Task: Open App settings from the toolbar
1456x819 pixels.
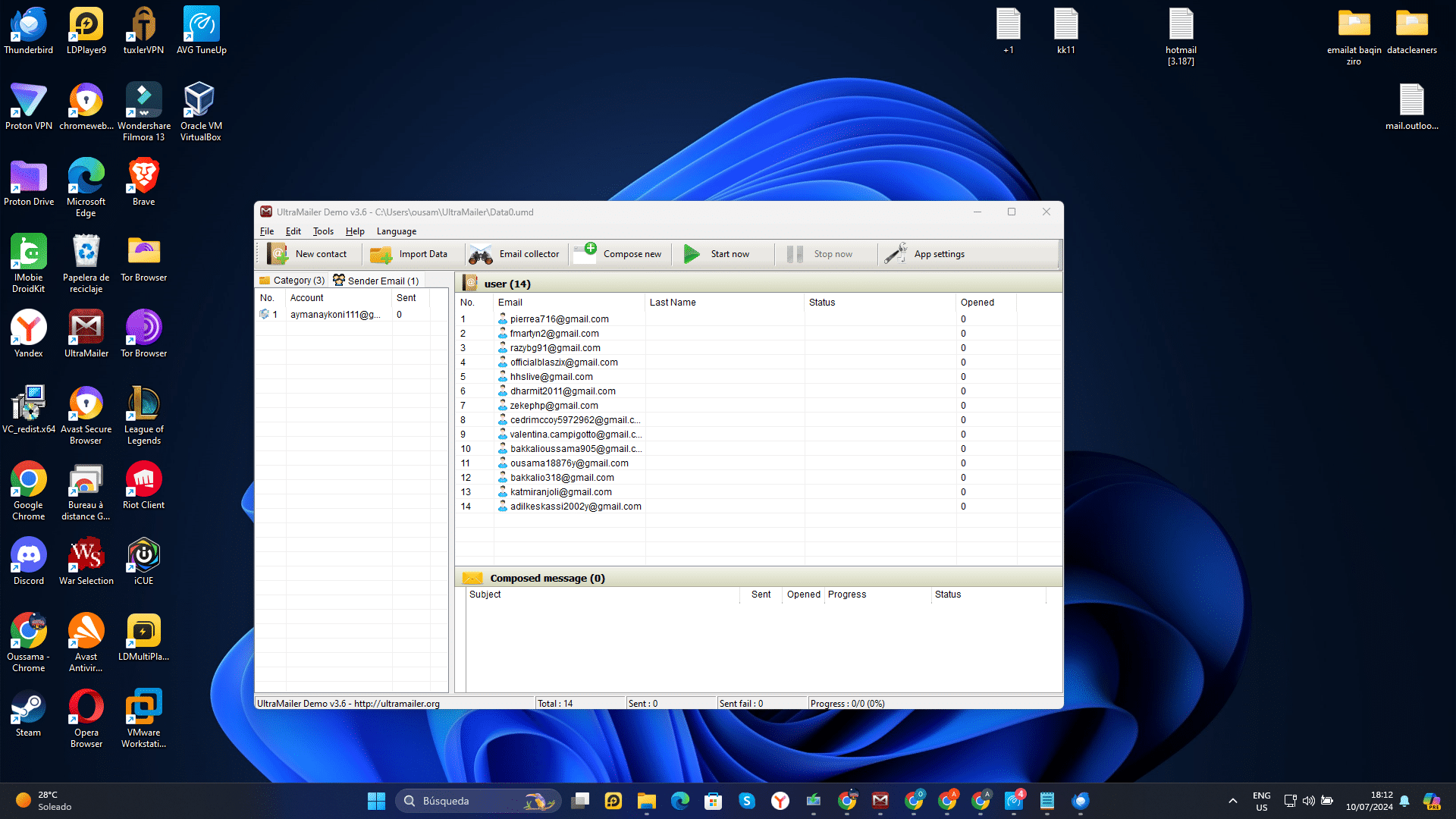Action: point(925,254)
